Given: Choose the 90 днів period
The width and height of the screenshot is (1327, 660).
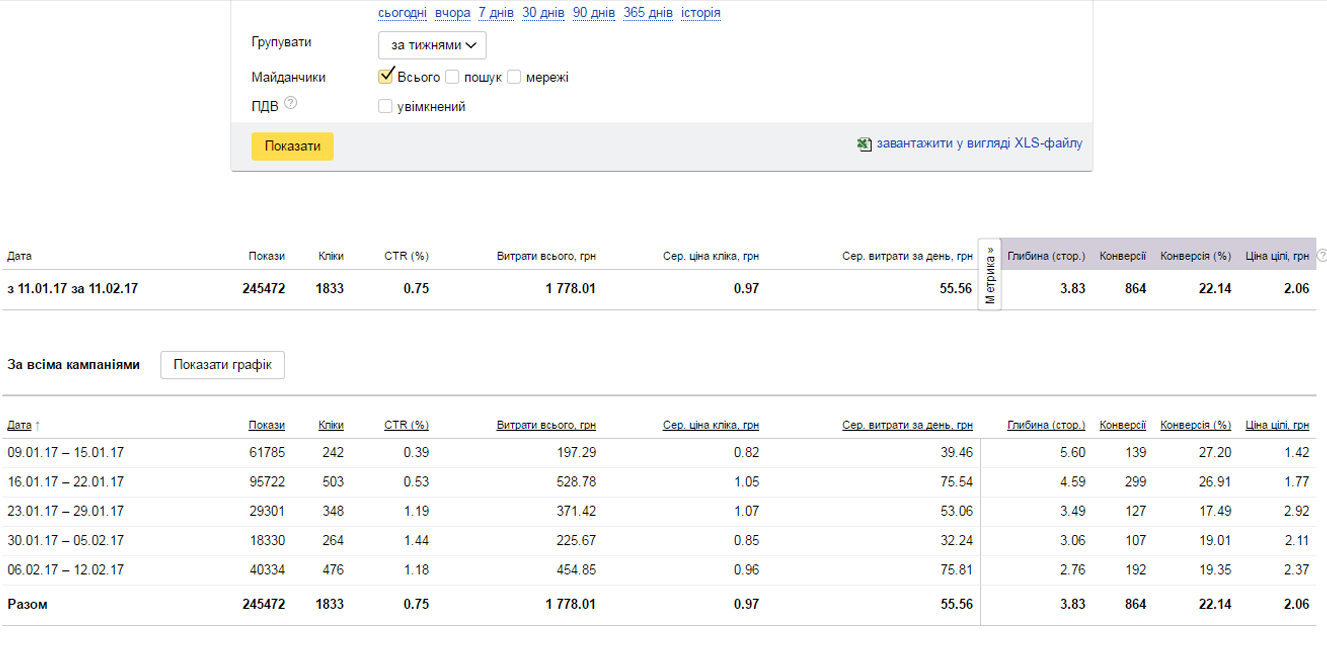Looking at the screenshot, I should pos(594,13).
